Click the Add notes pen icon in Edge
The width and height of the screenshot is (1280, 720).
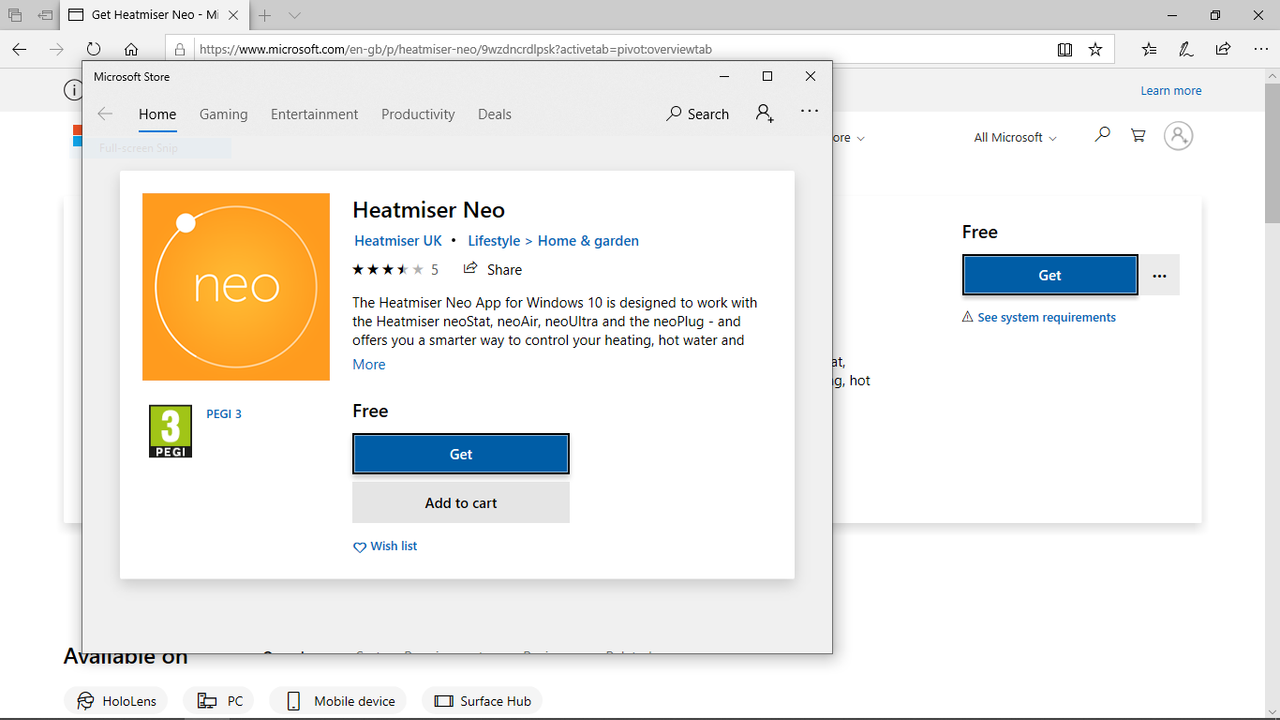1186,49
